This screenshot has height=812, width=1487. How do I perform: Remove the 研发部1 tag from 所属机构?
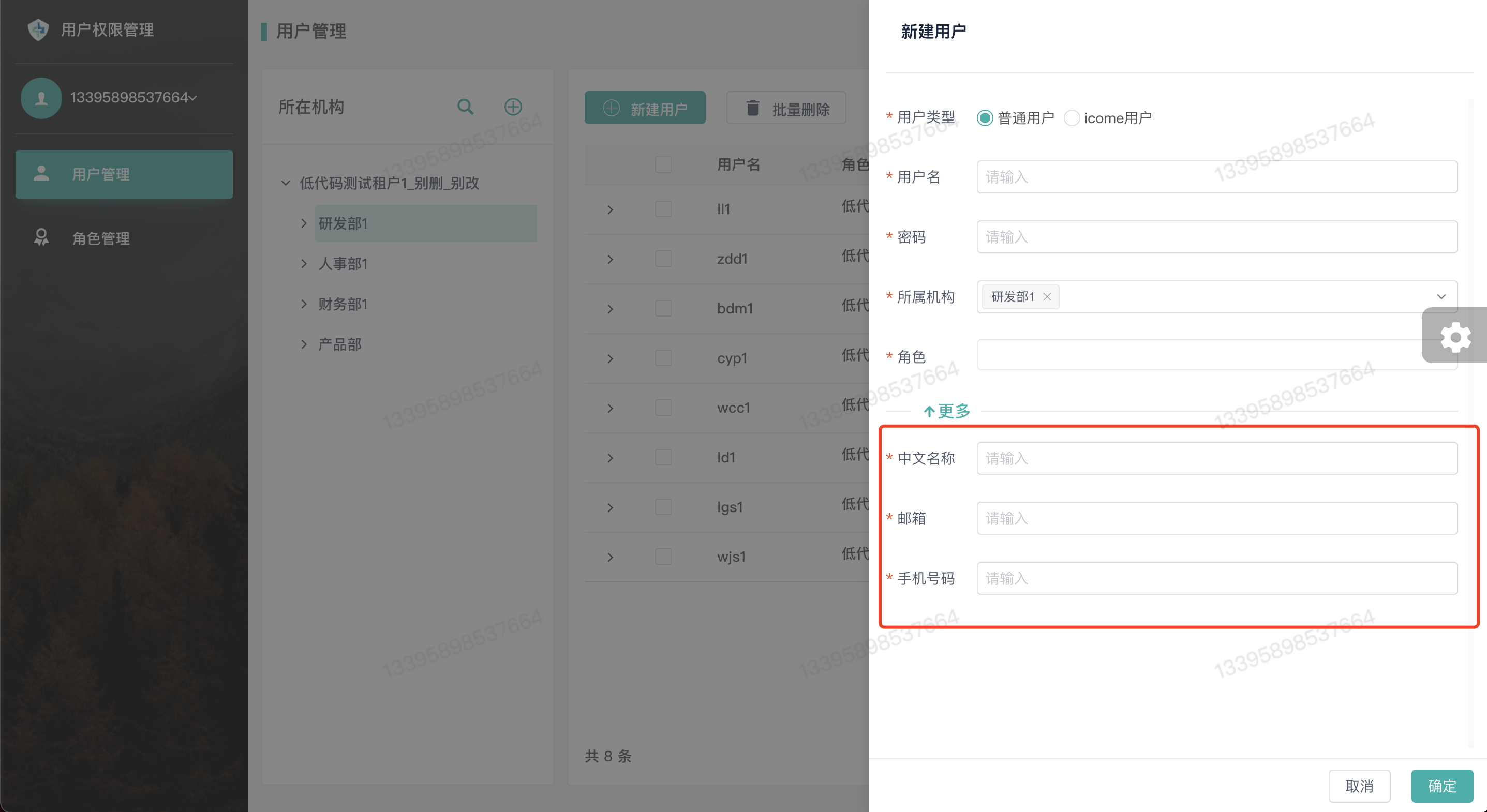[x=1047, y=297]
